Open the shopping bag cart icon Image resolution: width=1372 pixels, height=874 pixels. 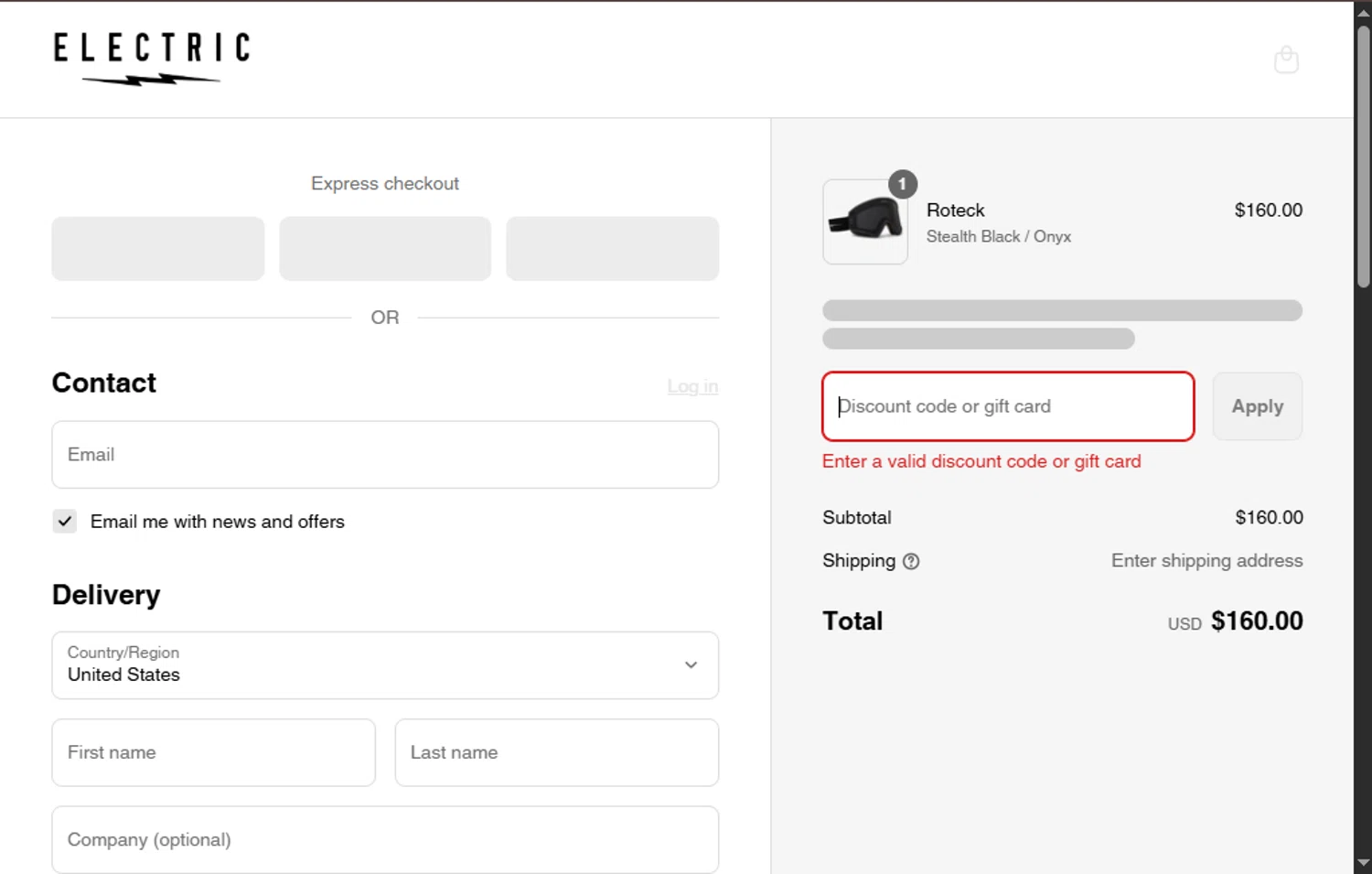(x=1286, y=59)
